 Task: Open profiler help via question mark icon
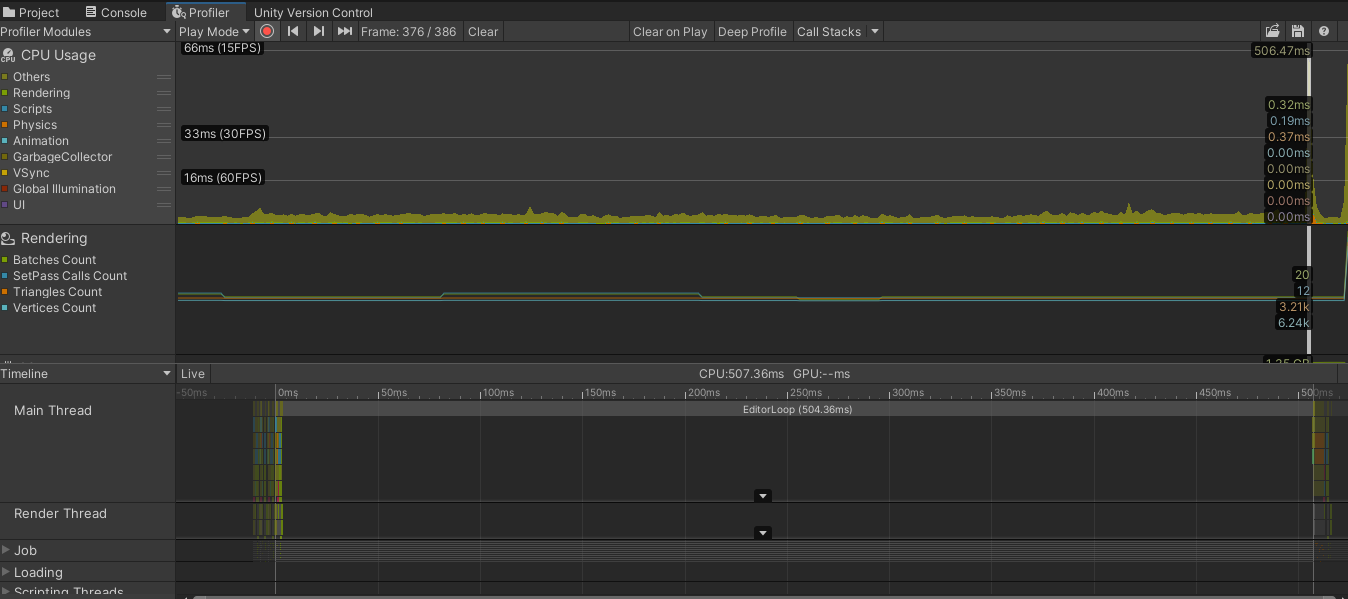(1323, 31)
